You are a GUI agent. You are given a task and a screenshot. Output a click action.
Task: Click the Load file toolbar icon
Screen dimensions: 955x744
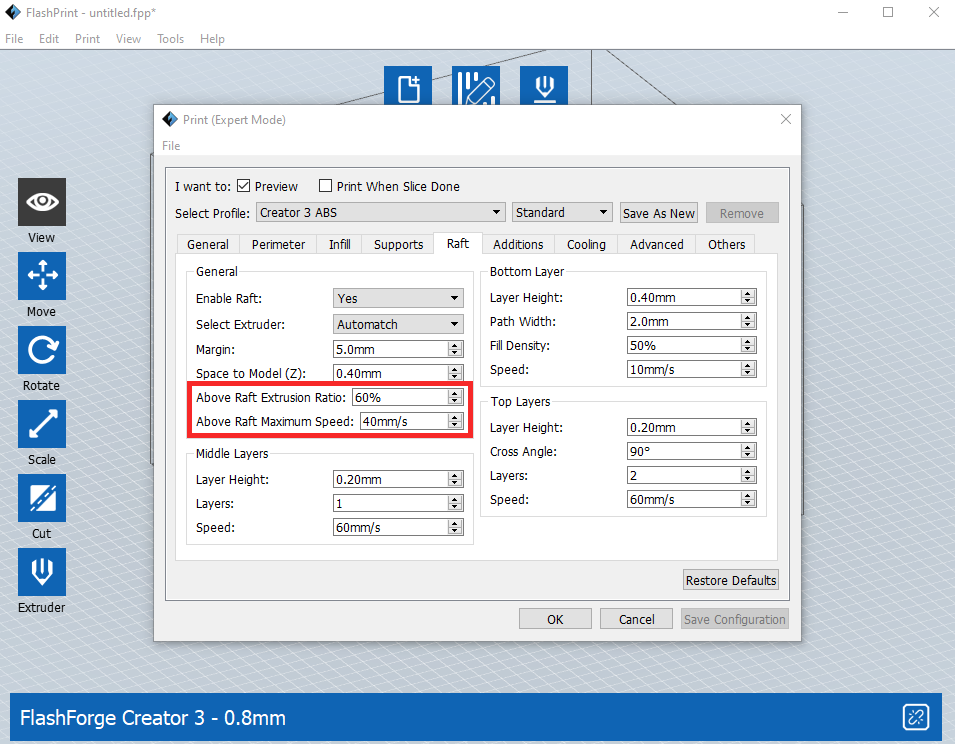(408, 86)
